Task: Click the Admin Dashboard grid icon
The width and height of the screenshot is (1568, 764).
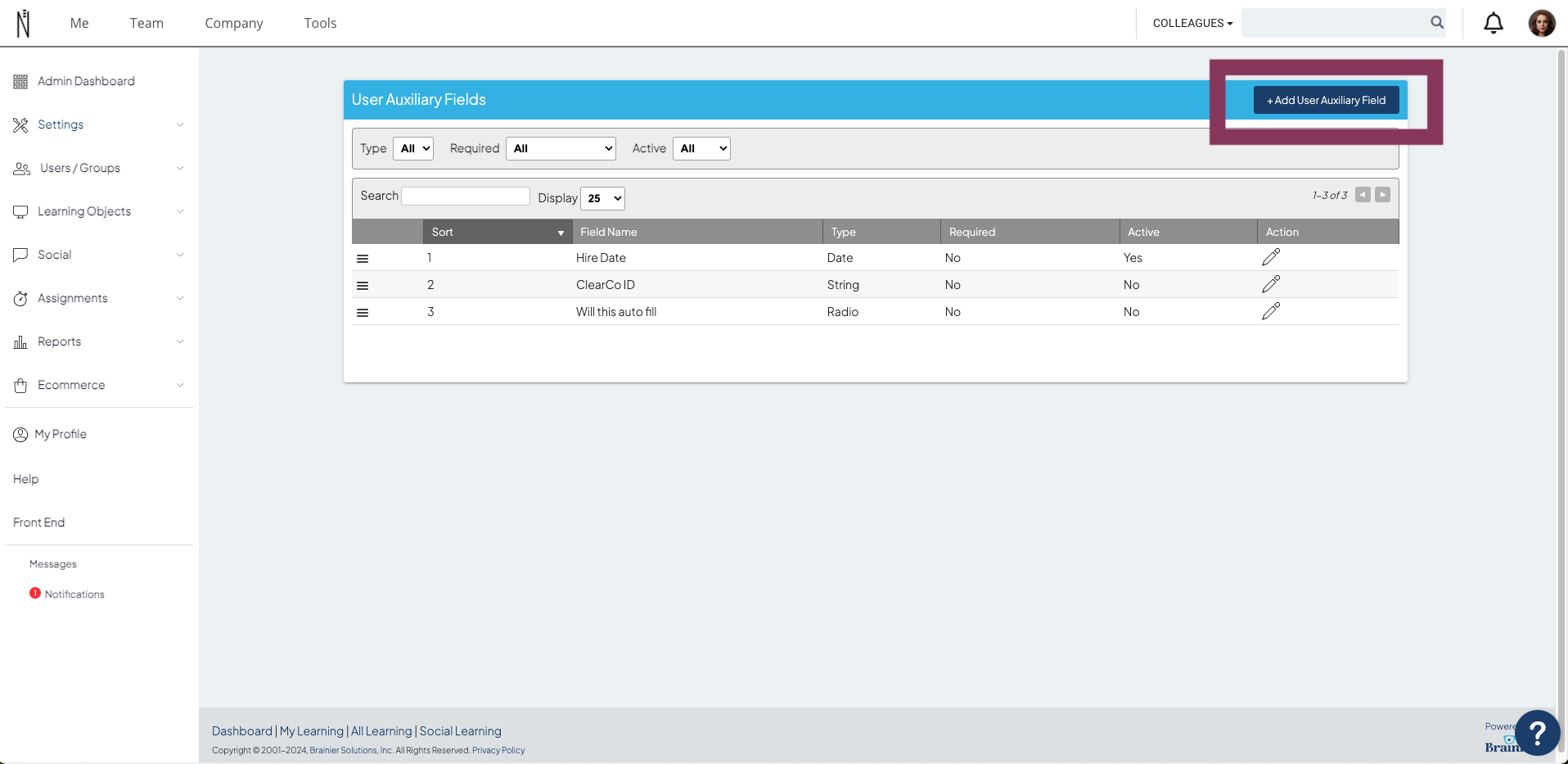Action: (x=20, y=82)
